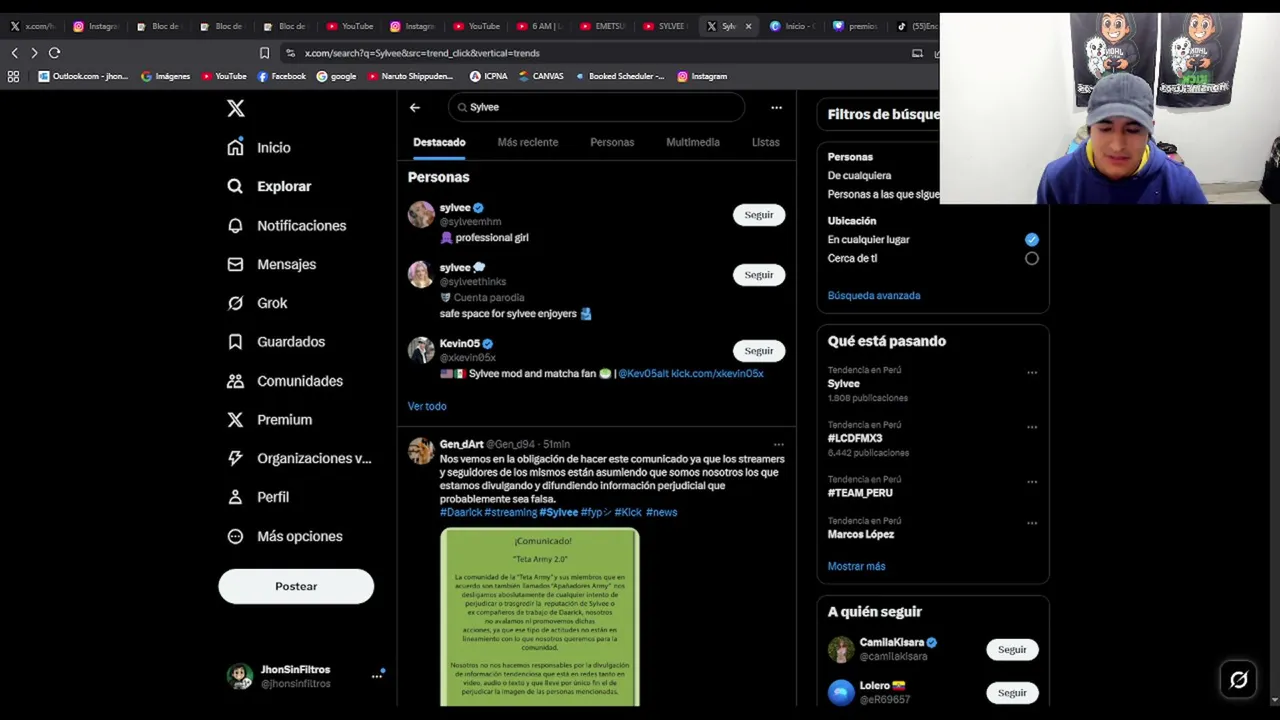Click the bookmark icon in address bar
This screenshot has width=1280, height=720.
264,53
